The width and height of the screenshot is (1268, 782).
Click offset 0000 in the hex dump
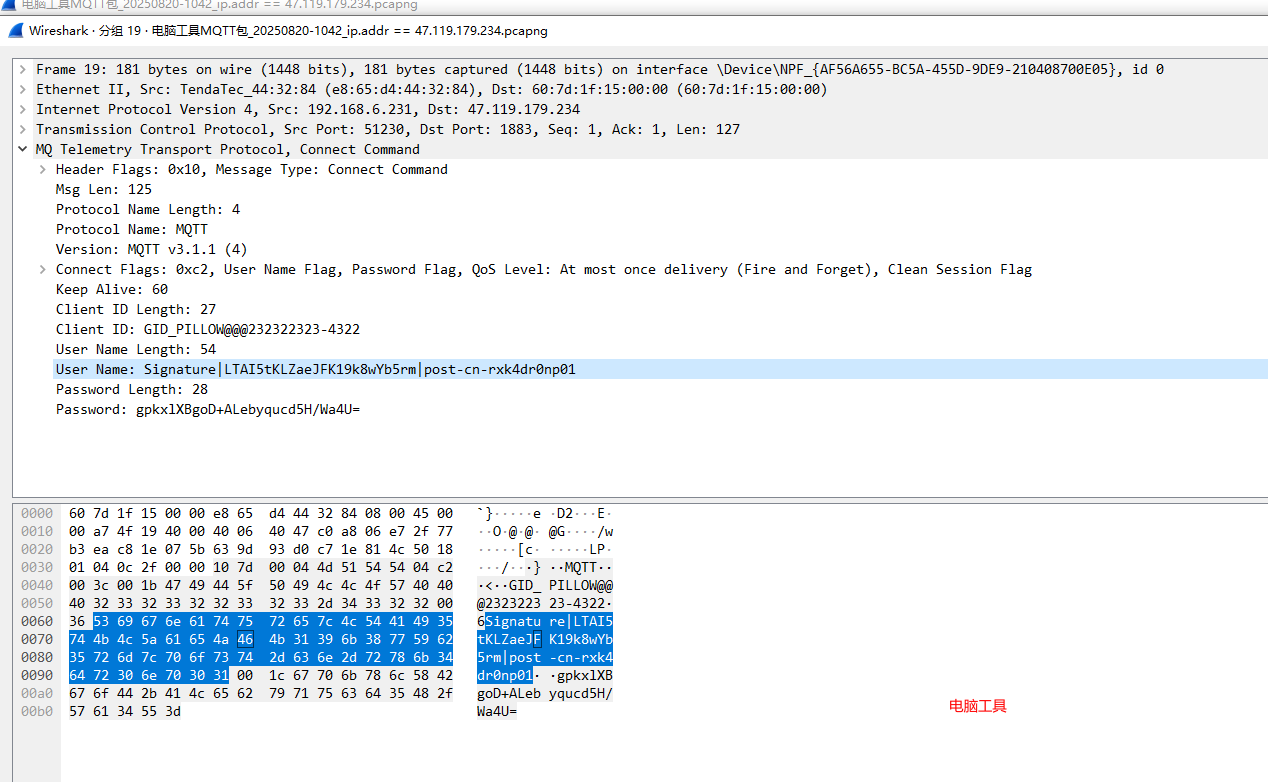(x=37, y=514)
